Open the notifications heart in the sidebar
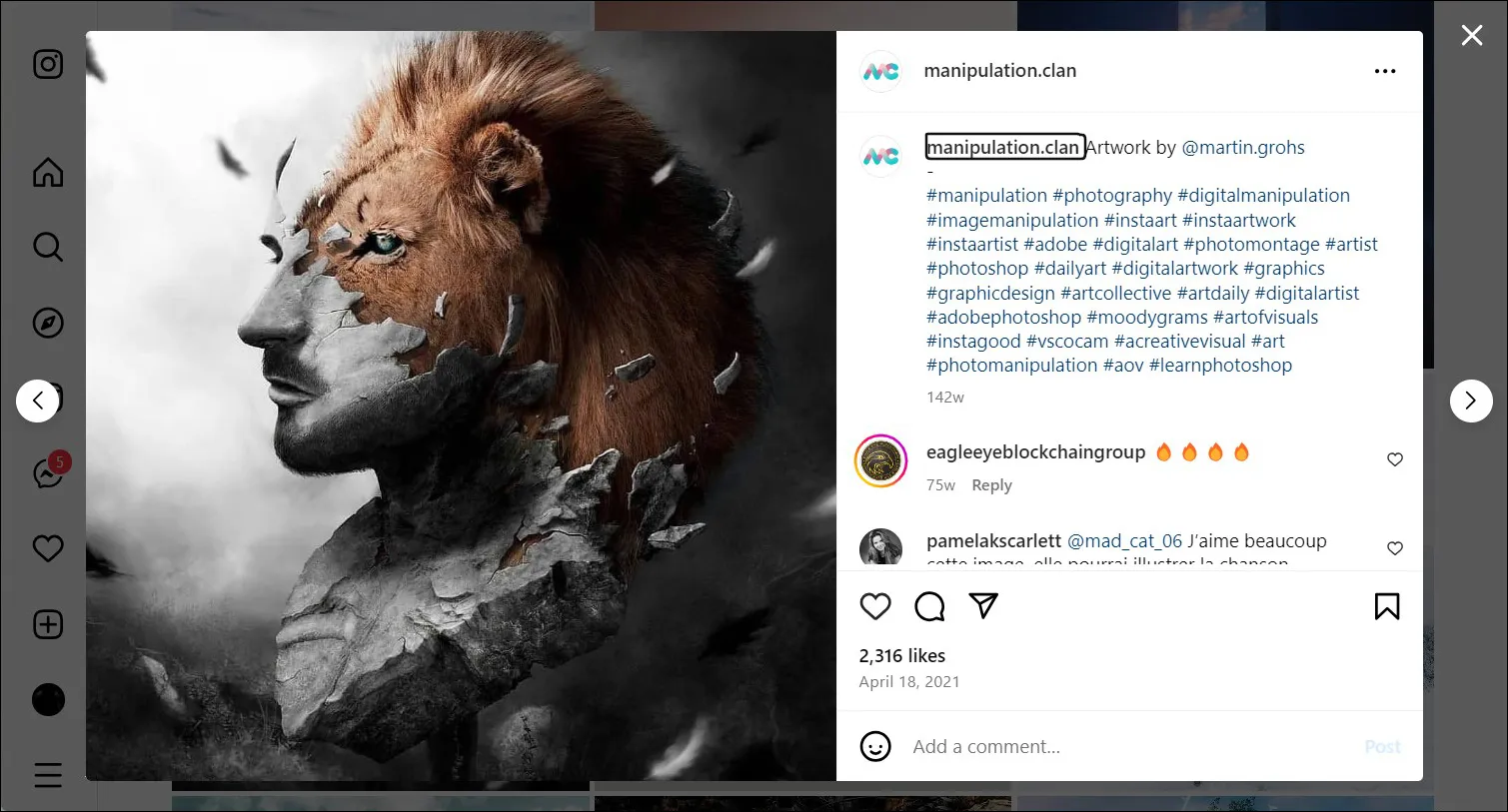The image size is (1508, 812). (47, 548)
